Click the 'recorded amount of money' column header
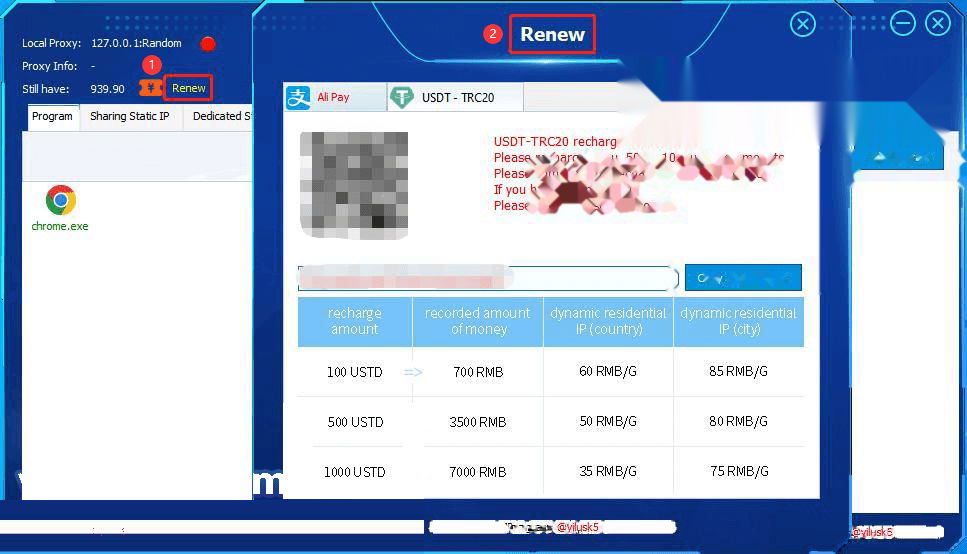The image size is (967, 554). click(x=478, y=321)
